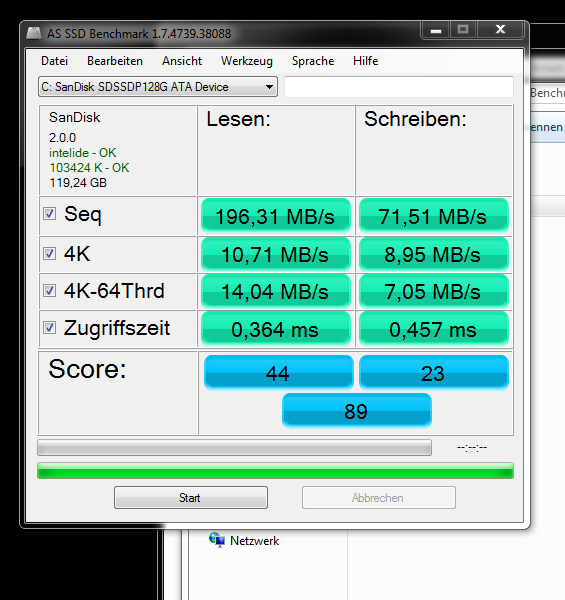Image resolution: width=565 pixels, height=600 pixels.
Task: Click the AS SSD Benchmark title bar icon
Action: 34,33
